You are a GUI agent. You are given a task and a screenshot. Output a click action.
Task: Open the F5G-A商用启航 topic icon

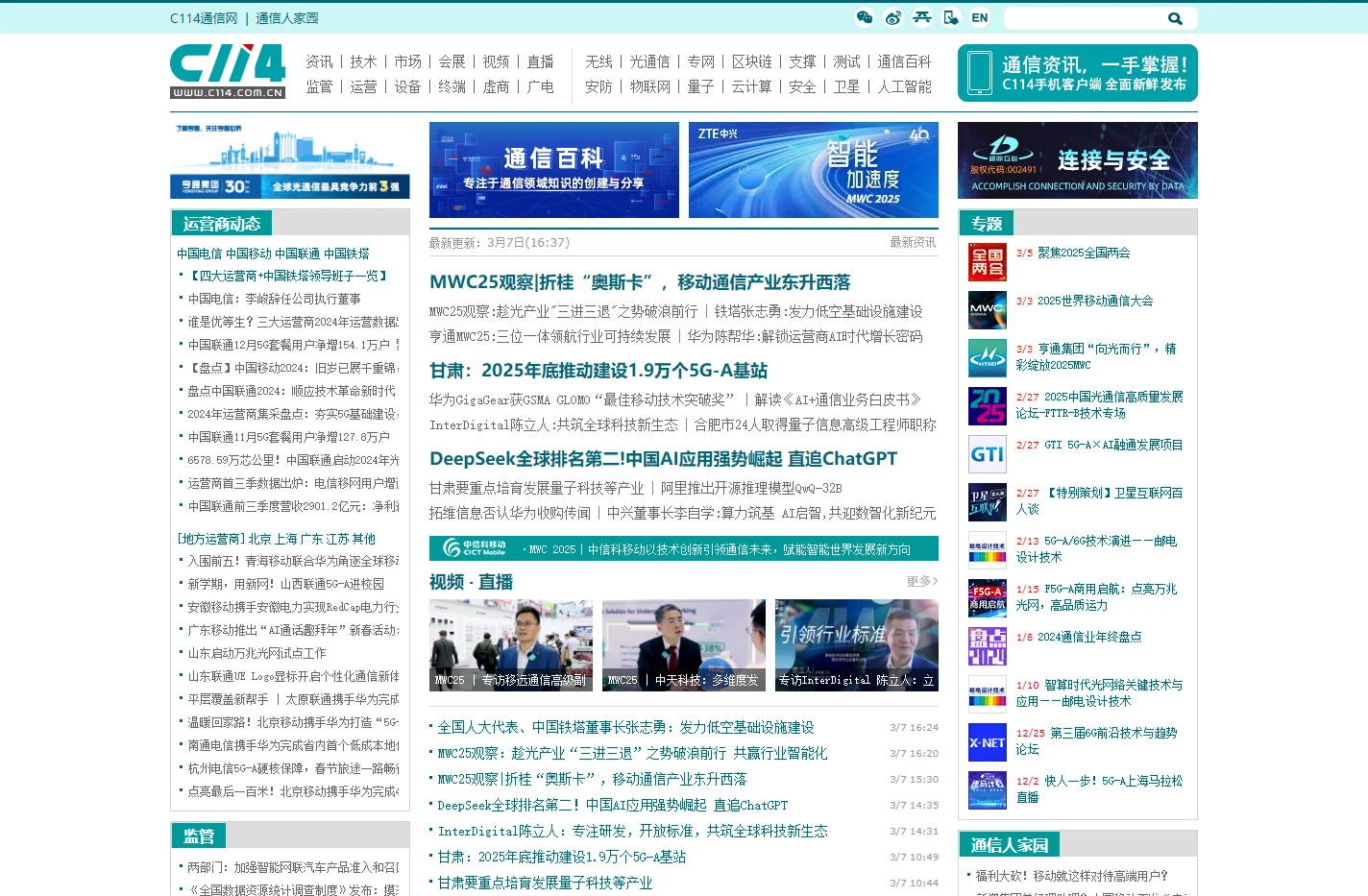pos(988,598)
